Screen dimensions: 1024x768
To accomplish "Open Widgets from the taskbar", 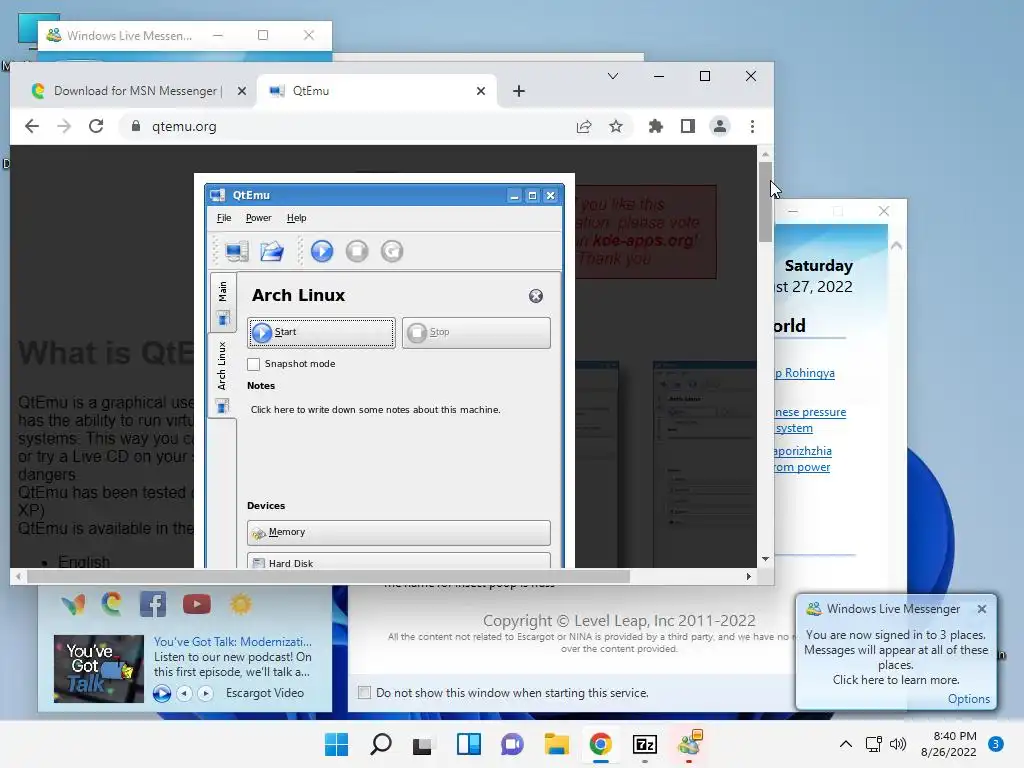I will pos(468,744).
